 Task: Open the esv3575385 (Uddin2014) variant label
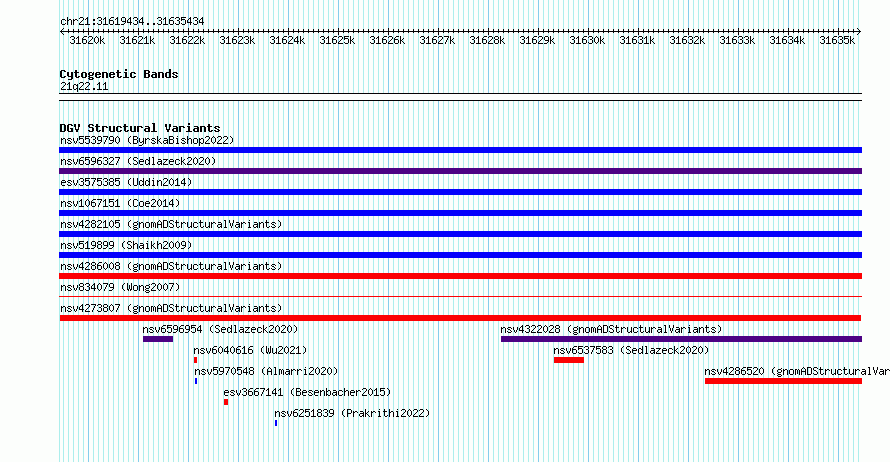(x=126, y=182)
